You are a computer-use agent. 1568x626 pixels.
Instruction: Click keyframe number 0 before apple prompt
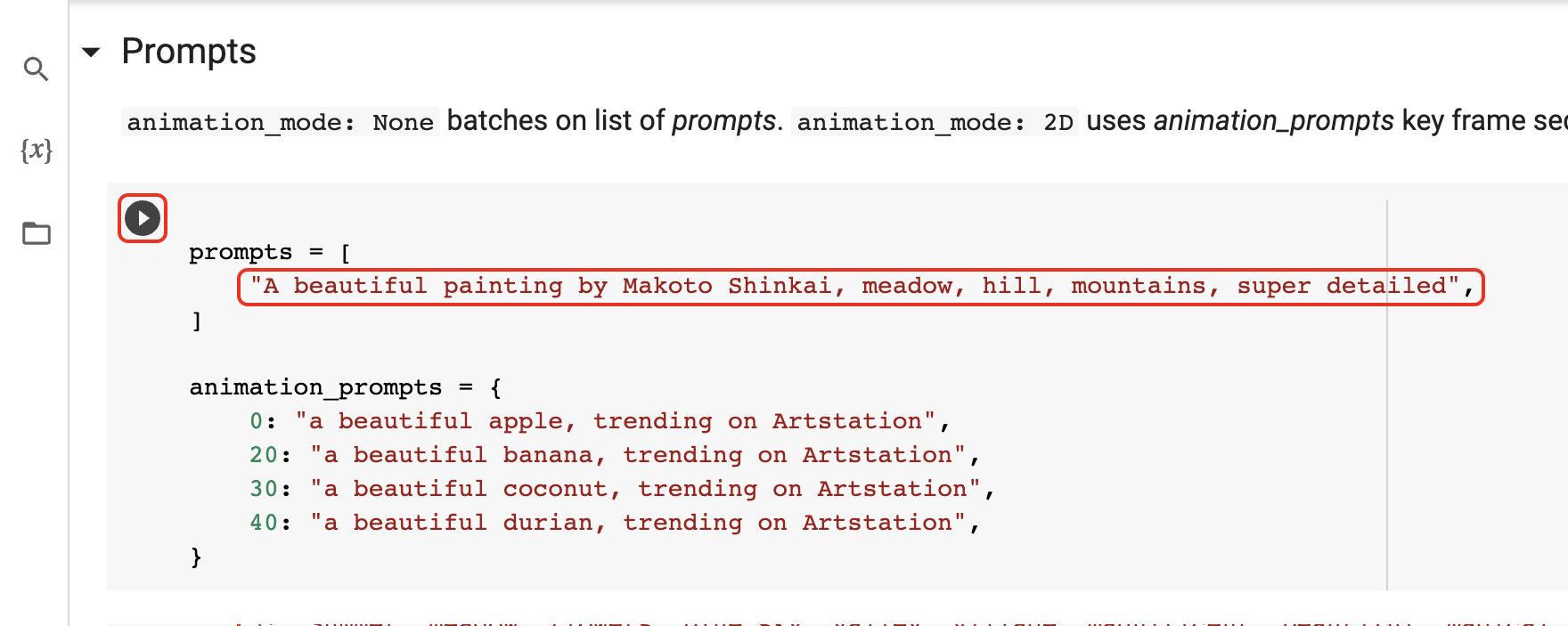click(257, 421)
